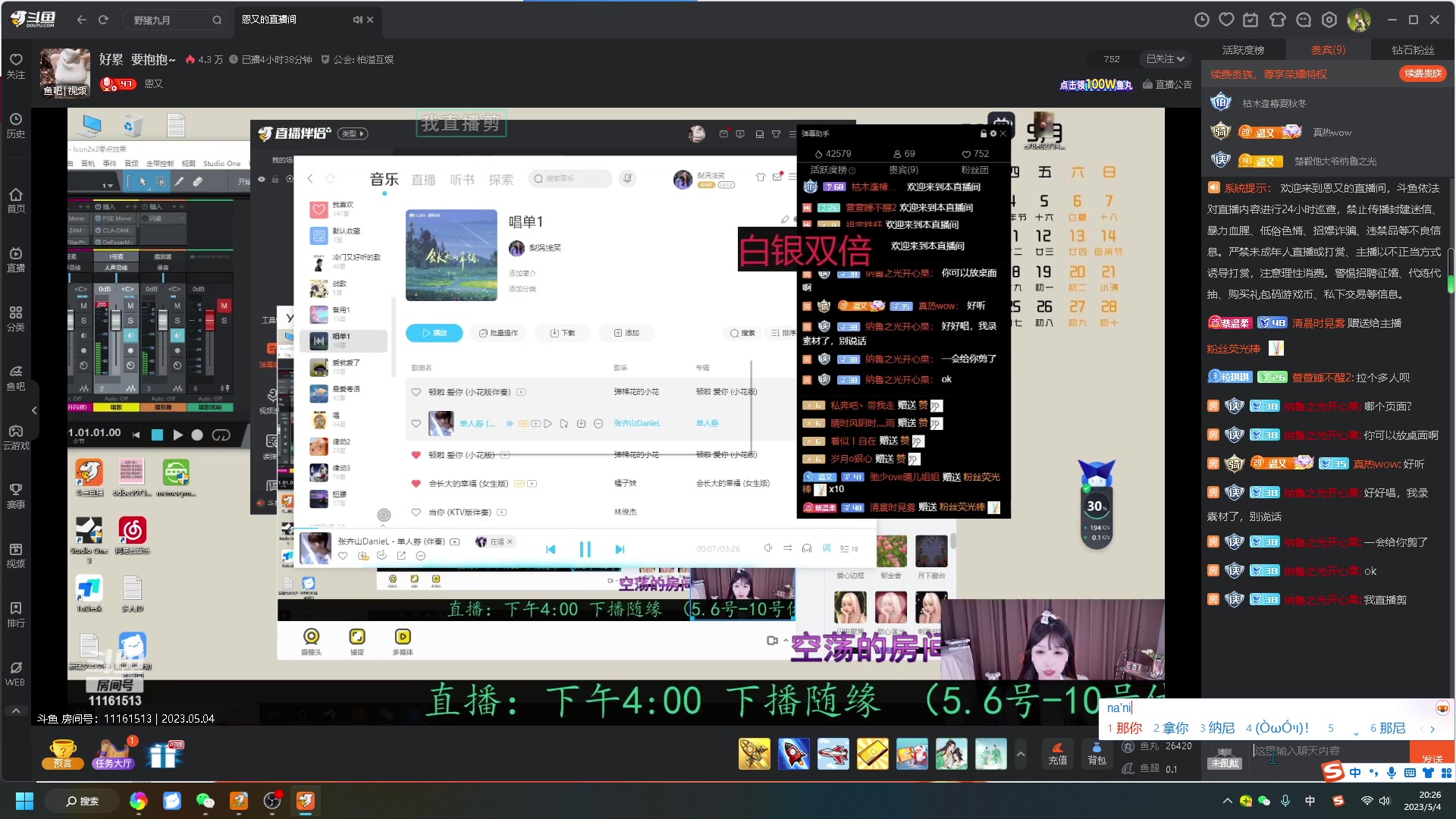Open the 直播 live section in the sidebar

[x=16, y=259]
